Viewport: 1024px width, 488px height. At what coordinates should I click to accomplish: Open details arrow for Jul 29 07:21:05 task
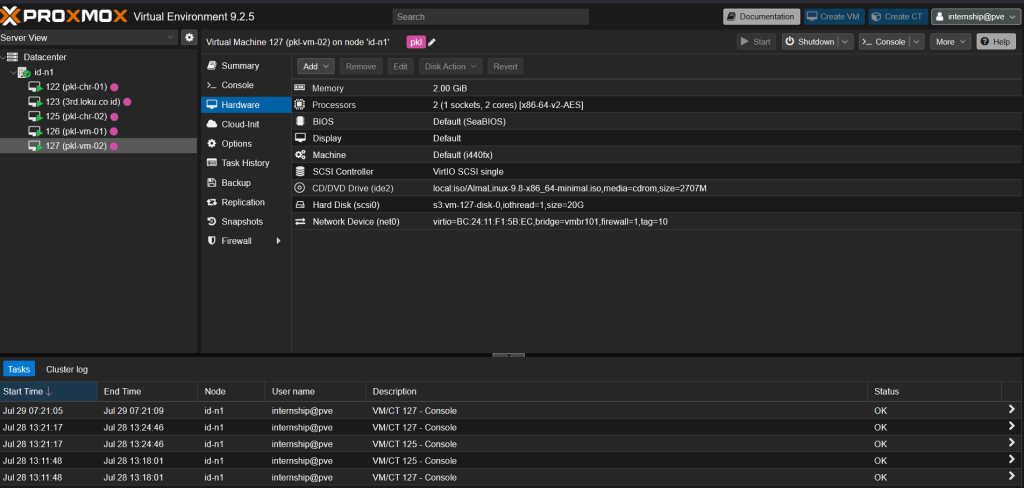coord(1012,410)
